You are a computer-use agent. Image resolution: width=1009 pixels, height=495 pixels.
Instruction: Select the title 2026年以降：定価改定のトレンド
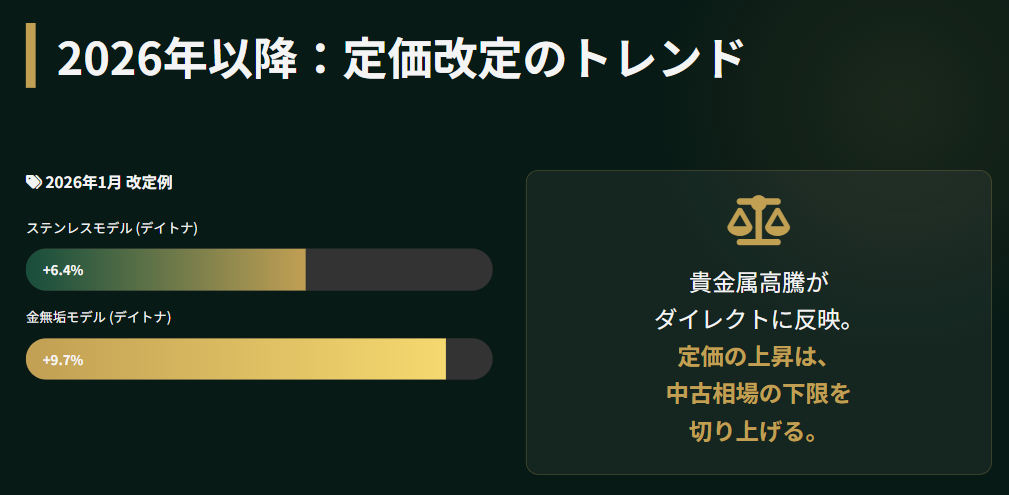[400, 59]
